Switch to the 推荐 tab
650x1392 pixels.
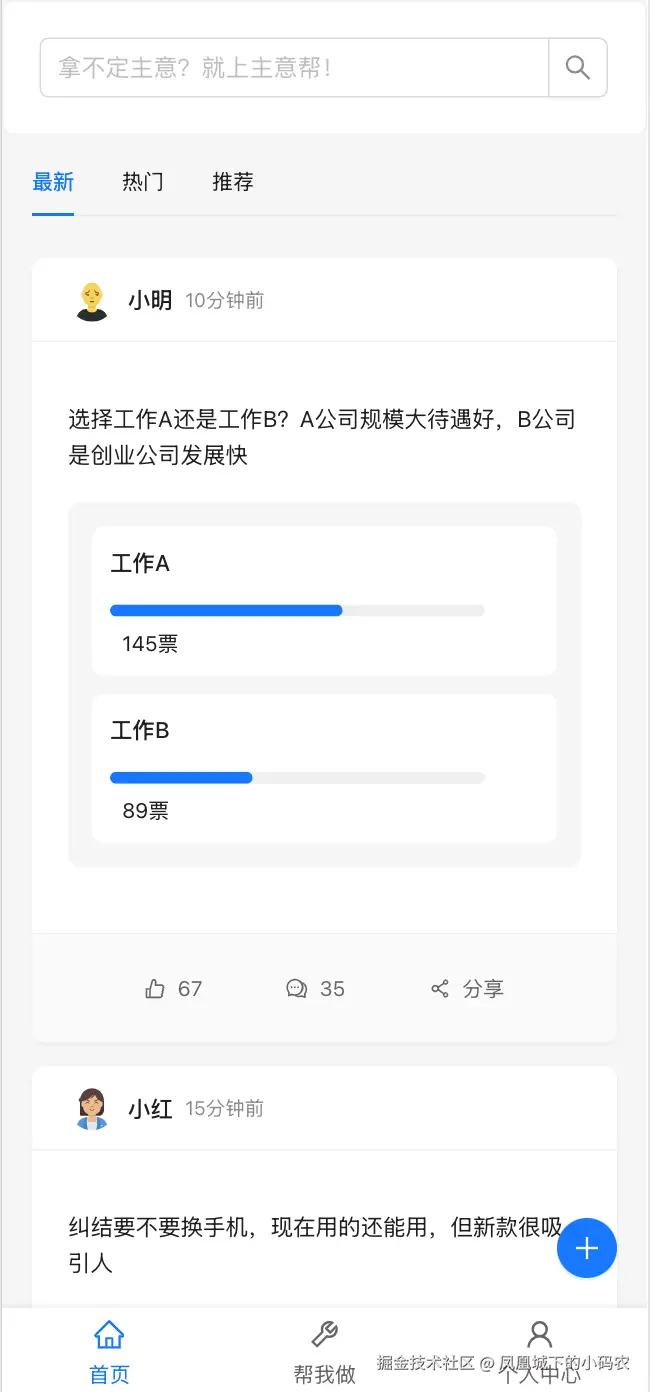coord(233,182)
